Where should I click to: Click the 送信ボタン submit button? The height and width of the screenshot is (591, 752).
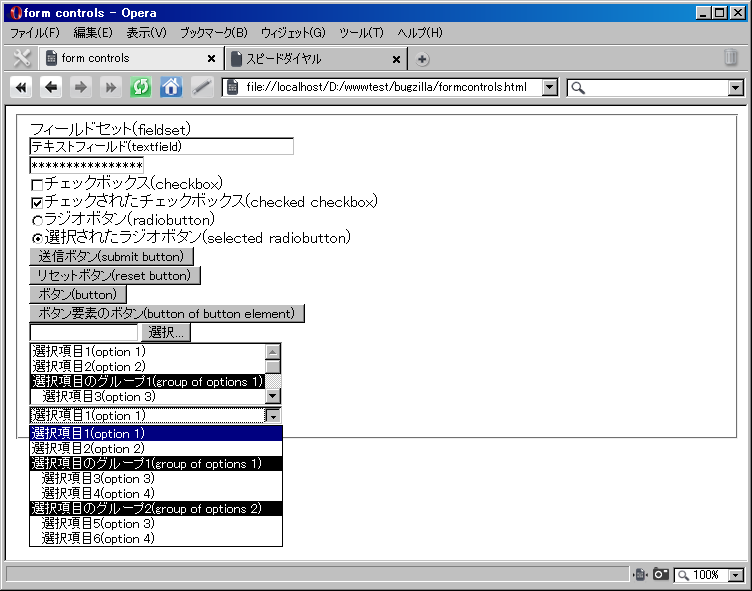pyautogui.click(x=111, y=257)
